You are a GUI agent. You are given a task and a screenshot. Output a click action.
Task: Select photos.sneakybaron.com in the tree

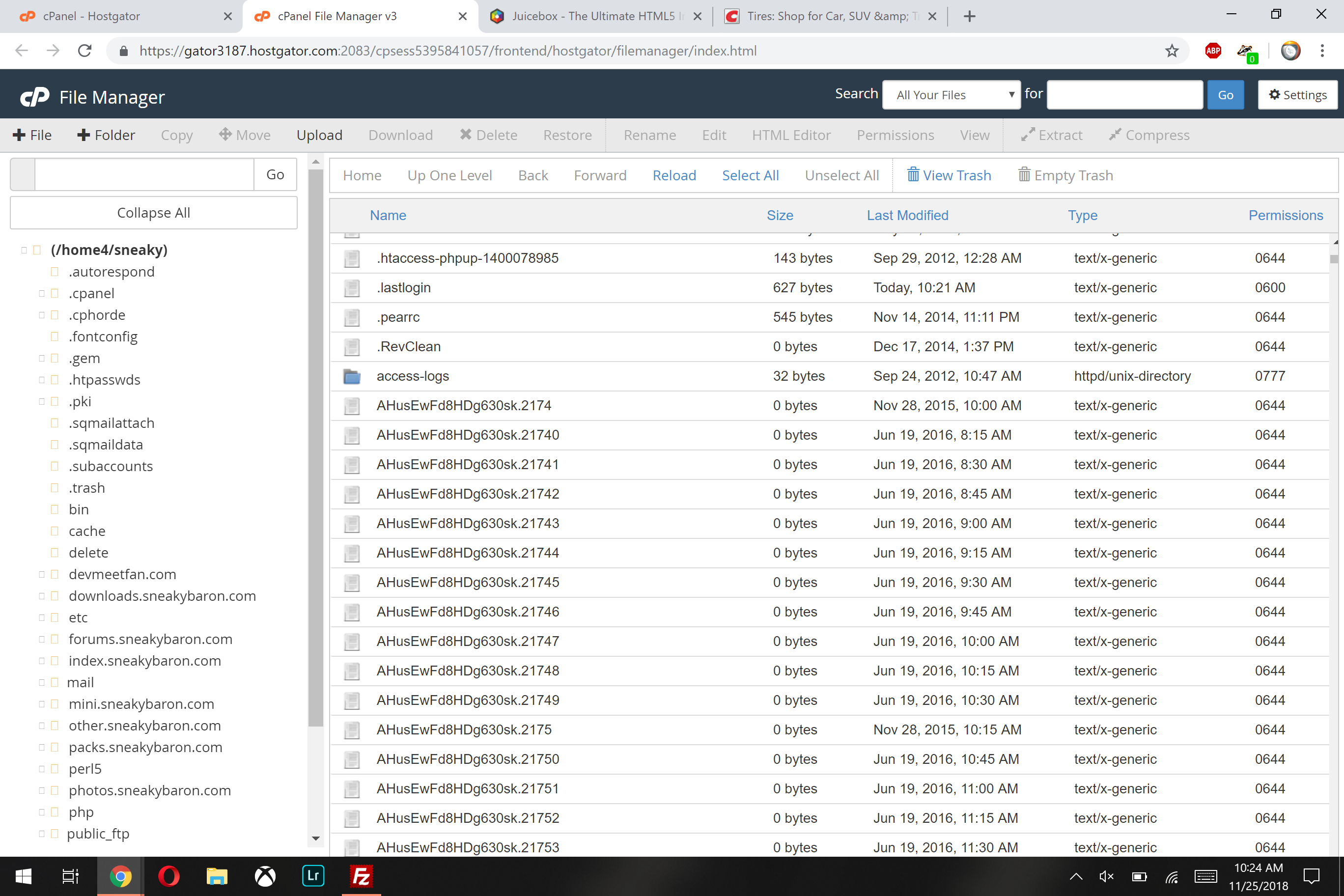(150, 791)
